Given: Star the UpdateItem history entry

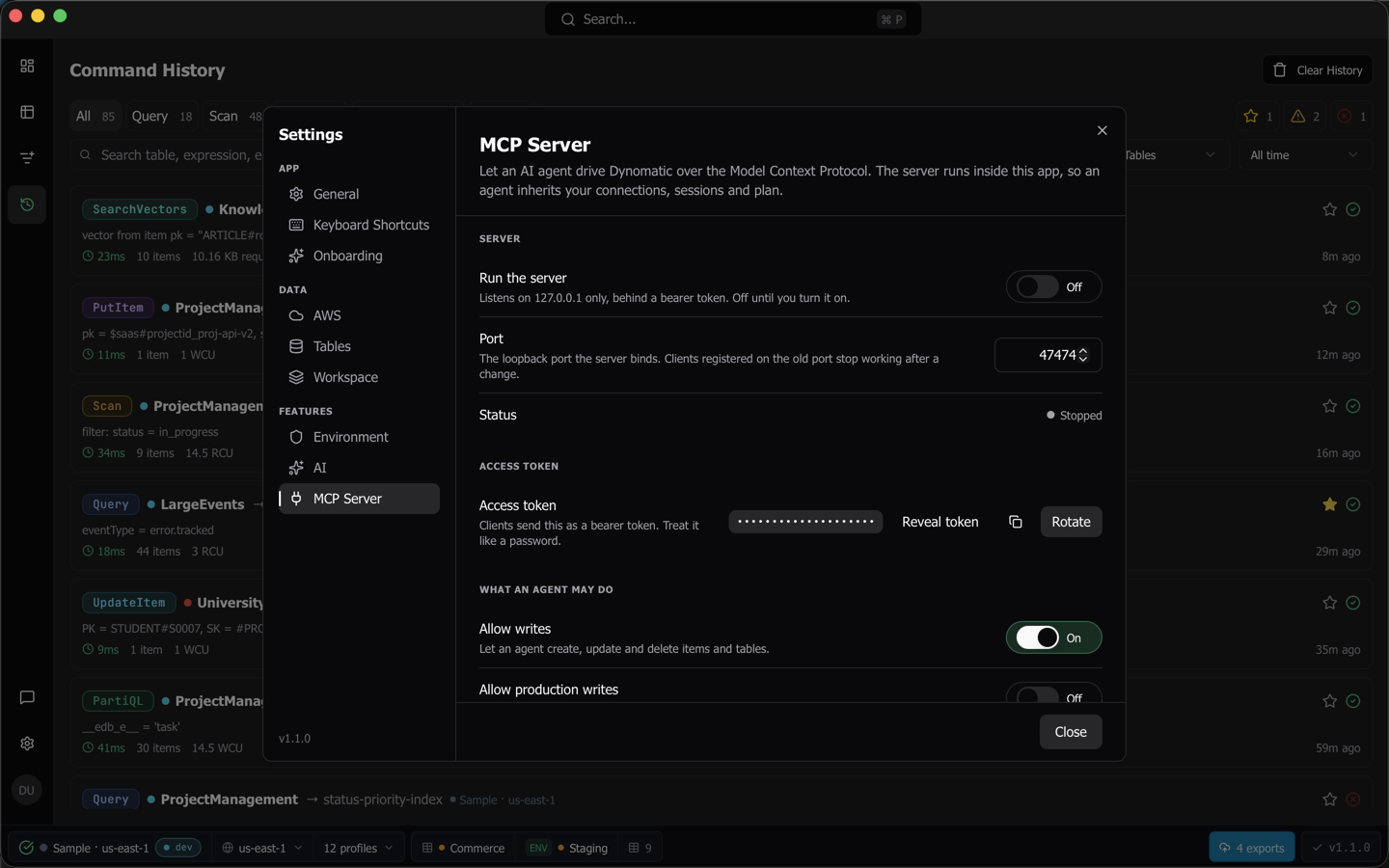Looking at the screenshot, I should point(1329,603).
